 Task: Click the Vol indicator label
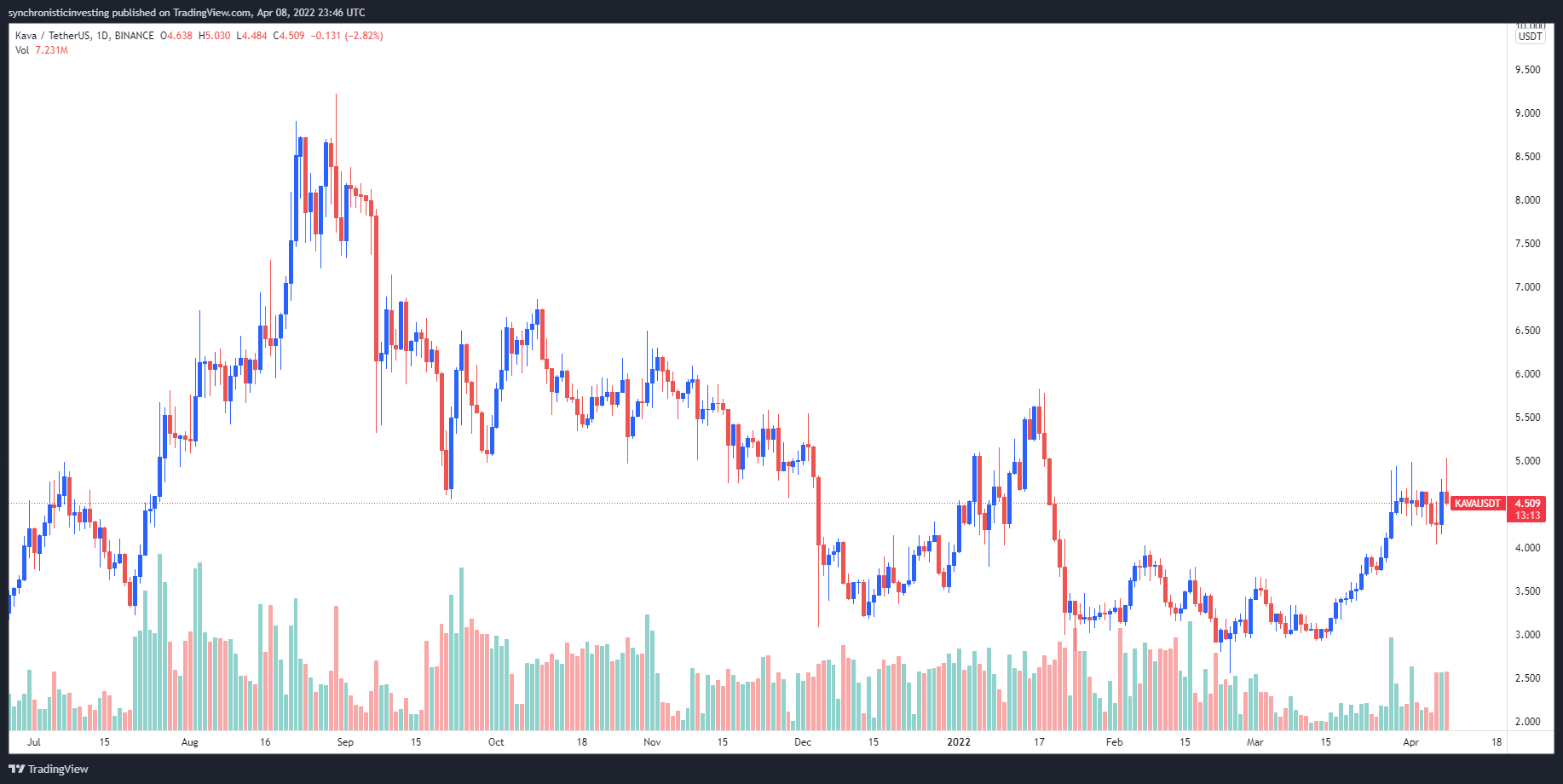[x=20, y=50]
